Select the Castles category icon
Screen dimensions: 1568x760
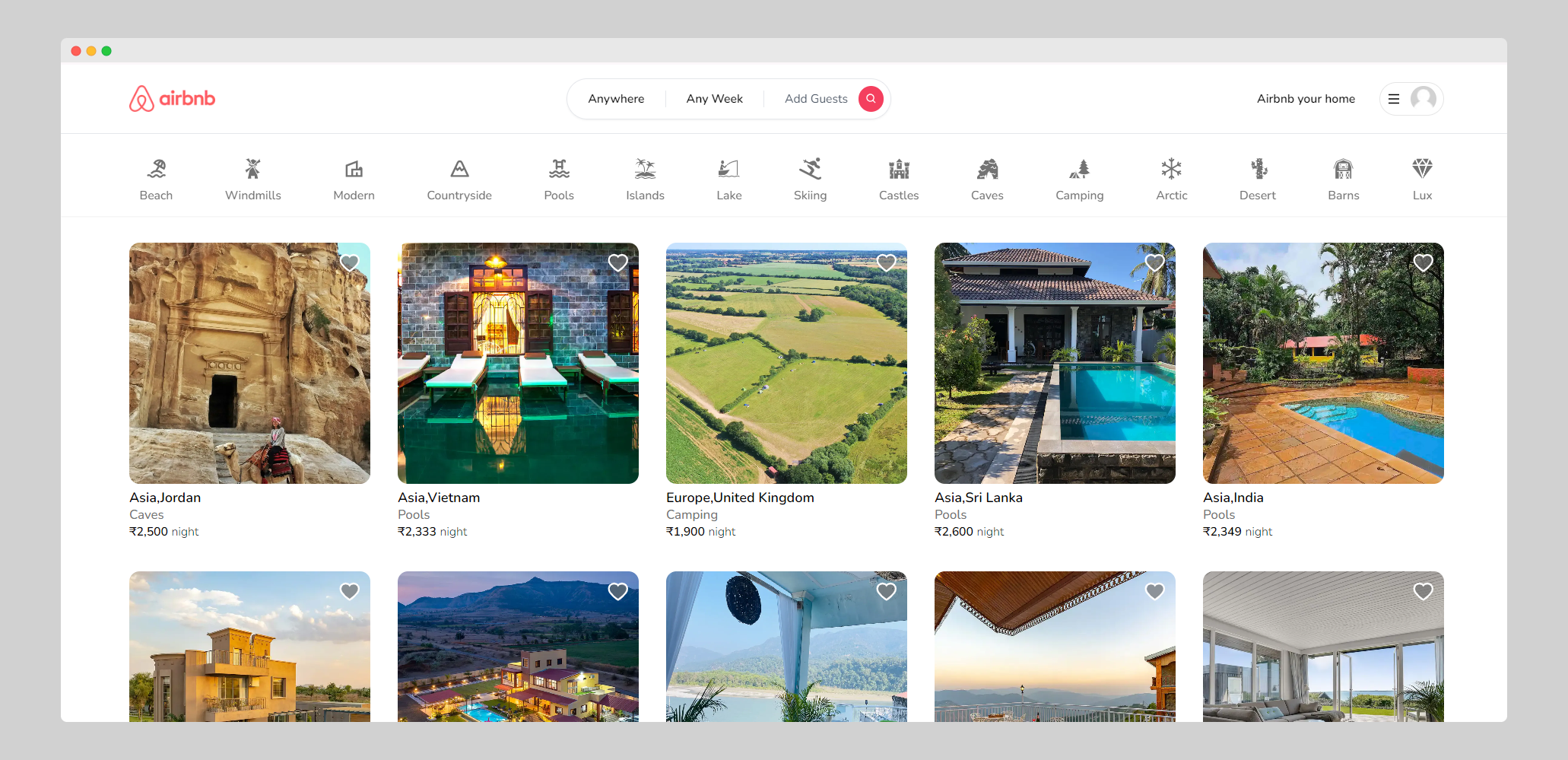click(x=899, y=177)
